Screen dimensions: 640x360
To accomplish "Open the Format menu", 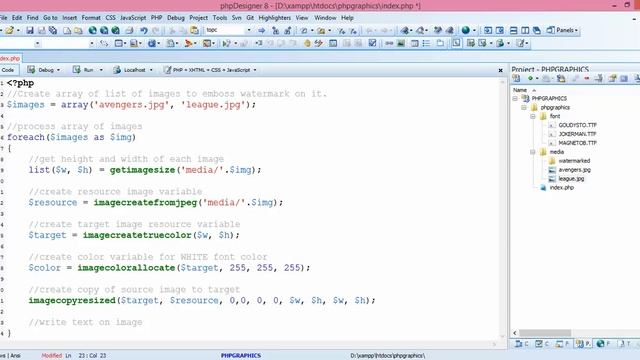I will [91, 18].
